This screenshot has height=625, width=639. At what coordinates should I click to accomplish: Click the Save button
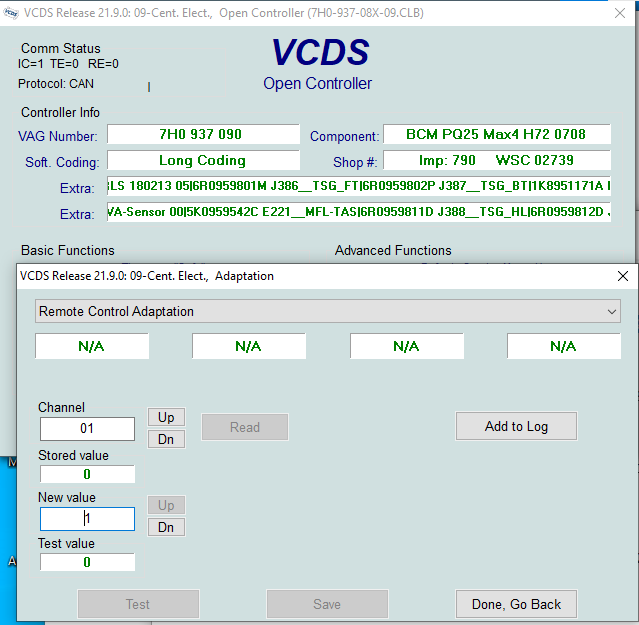click(327, 604)
